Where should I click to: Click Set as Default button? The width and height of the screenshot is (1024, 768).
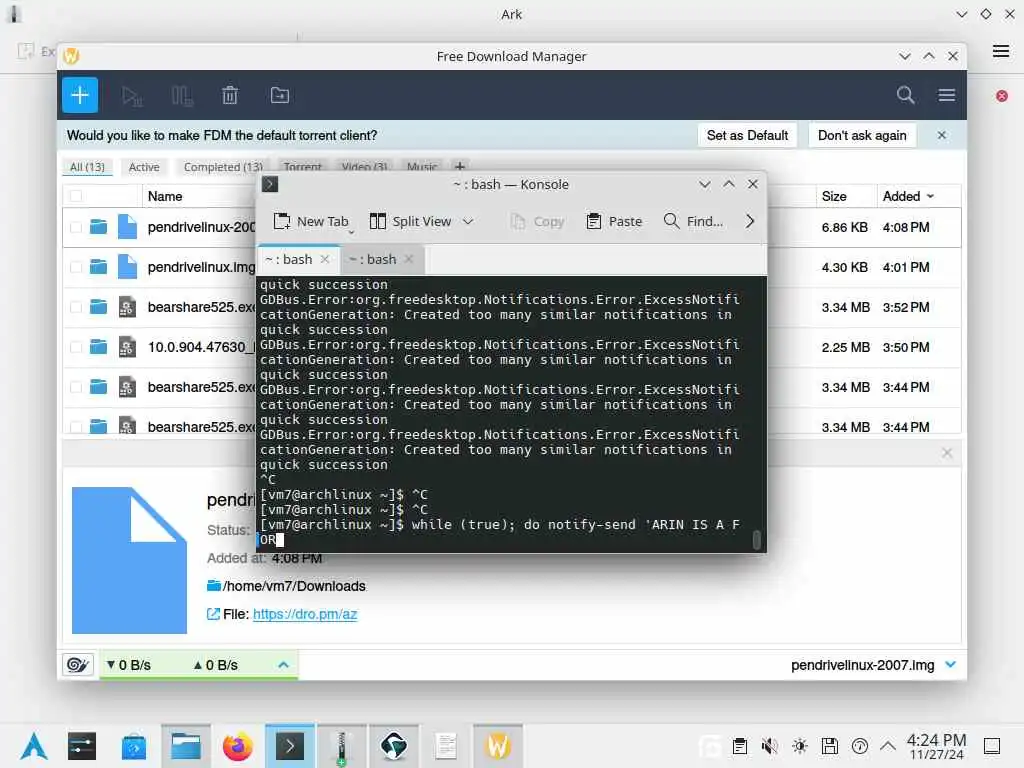pos(747,135)
